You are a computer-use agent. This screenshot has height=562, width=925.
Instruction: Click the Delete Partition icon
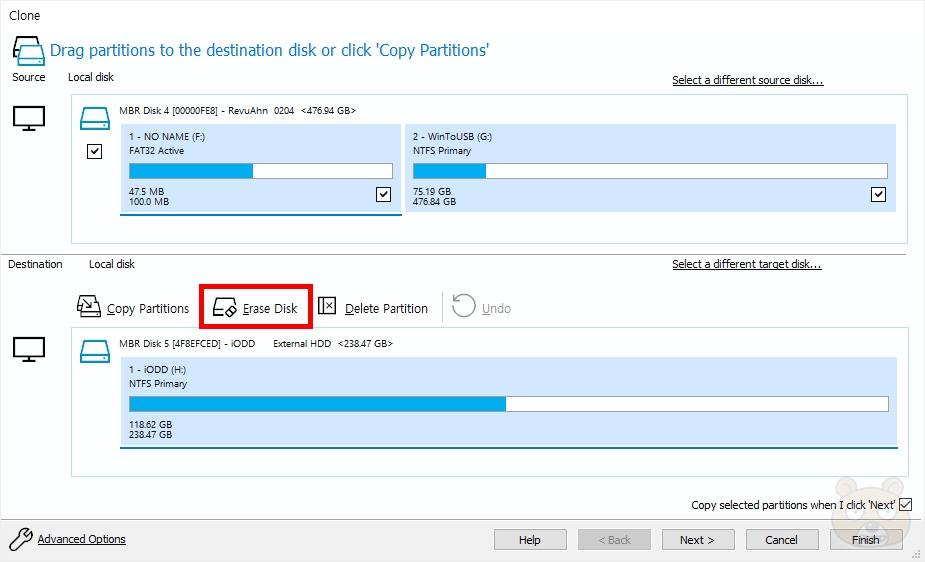pyautogui.click(x=327, y=306)
